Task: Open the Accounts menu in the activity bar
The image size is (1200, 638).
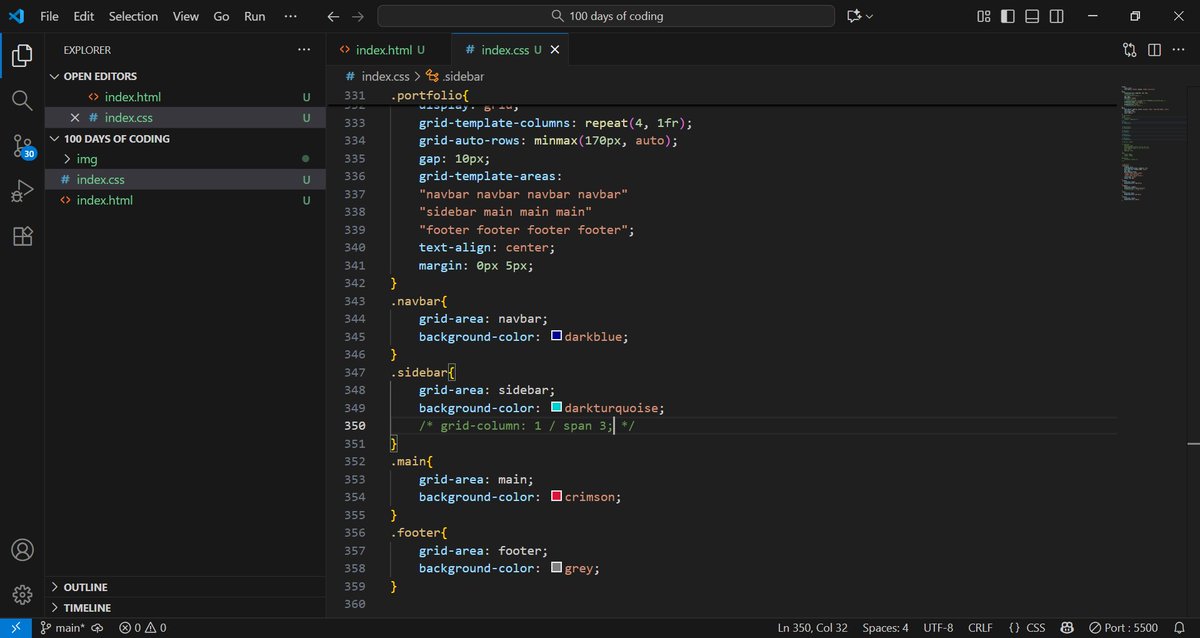Action: [x=22, y=550]
